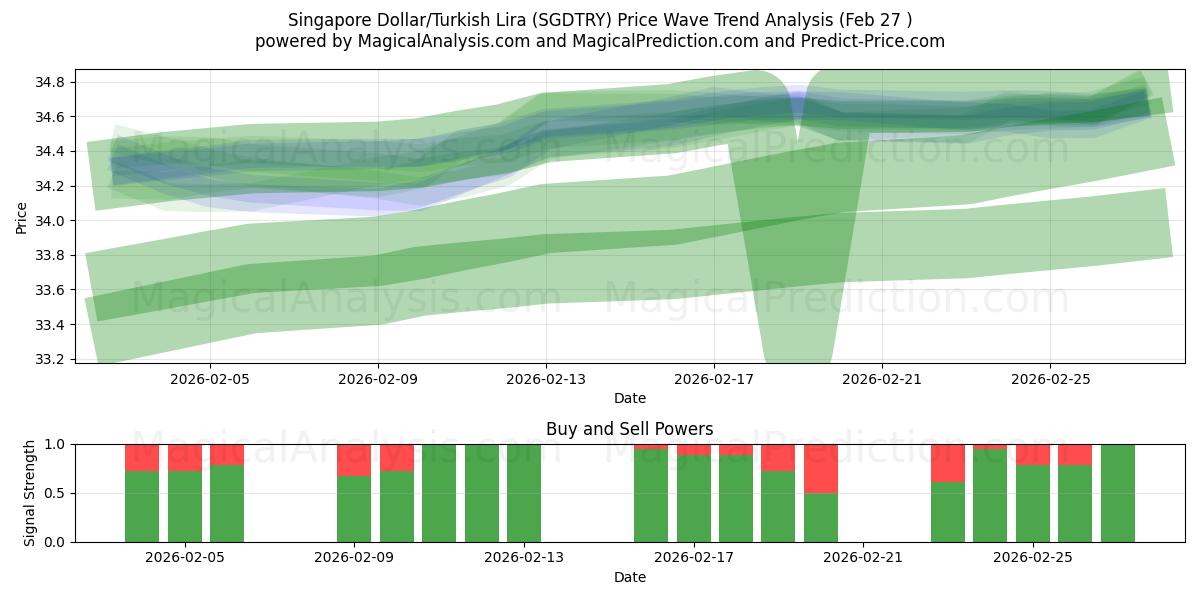Click the 'Buy and Sell Powers' chart title
This screenshot has height=600, width=1200.
pos(630,429)
